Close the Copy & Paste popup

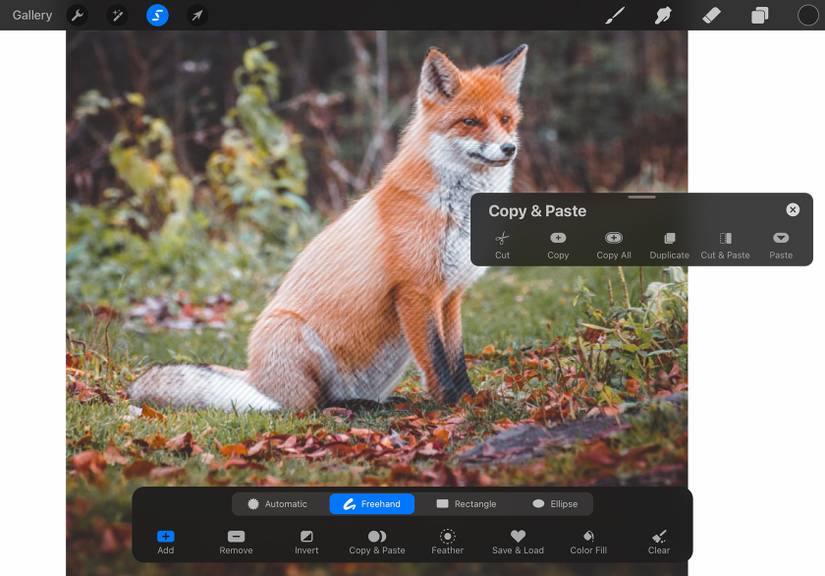coord(792,209)
